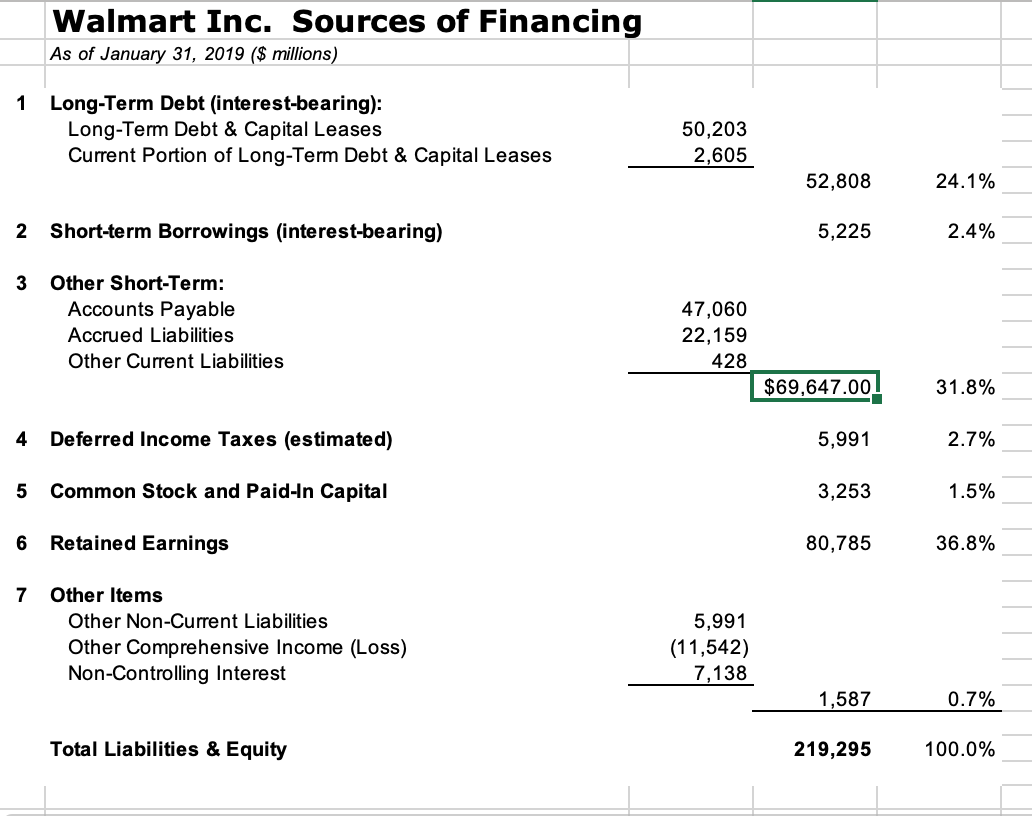Viewport: 1032px width, 816px height.
Task: Click 'Short-term Borrowings (interest-bearing)' label
Action: (246, 232)
